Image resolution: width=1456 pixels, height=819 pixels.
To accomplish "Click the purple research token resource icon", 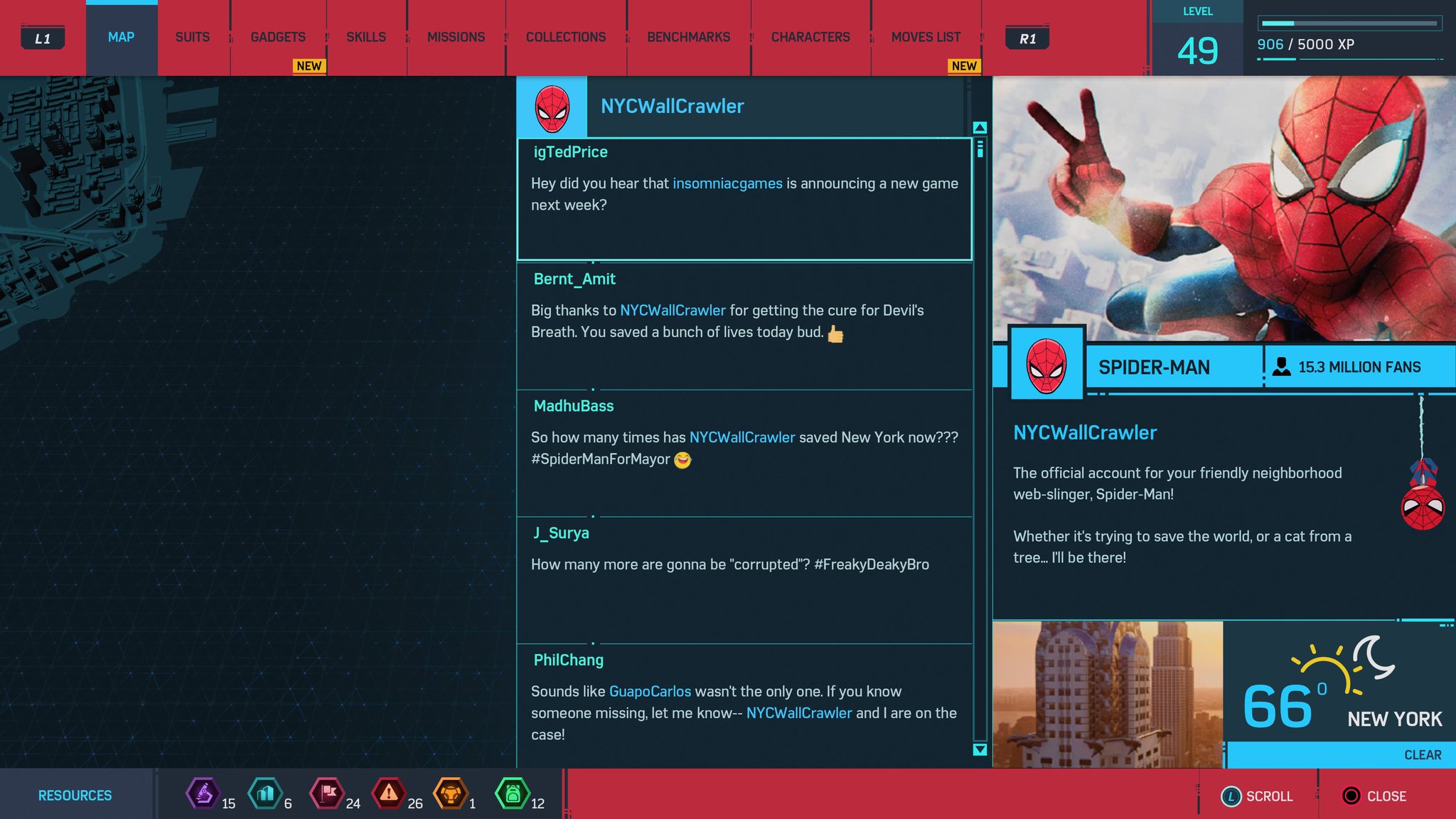I will [x=203, y=793].
